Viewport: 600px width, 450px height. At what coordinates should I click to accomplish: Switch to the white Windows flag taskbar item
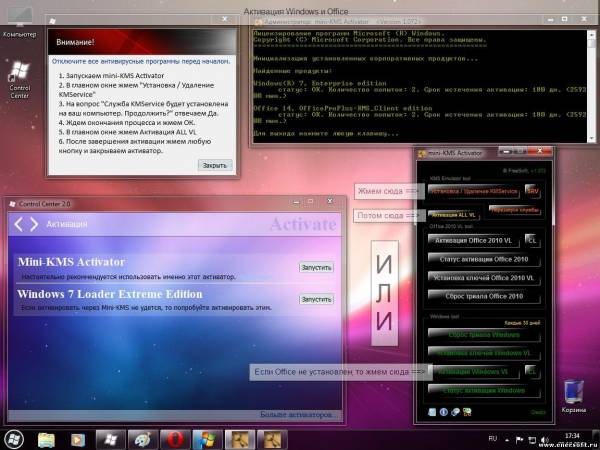click(x=110, y=440)
